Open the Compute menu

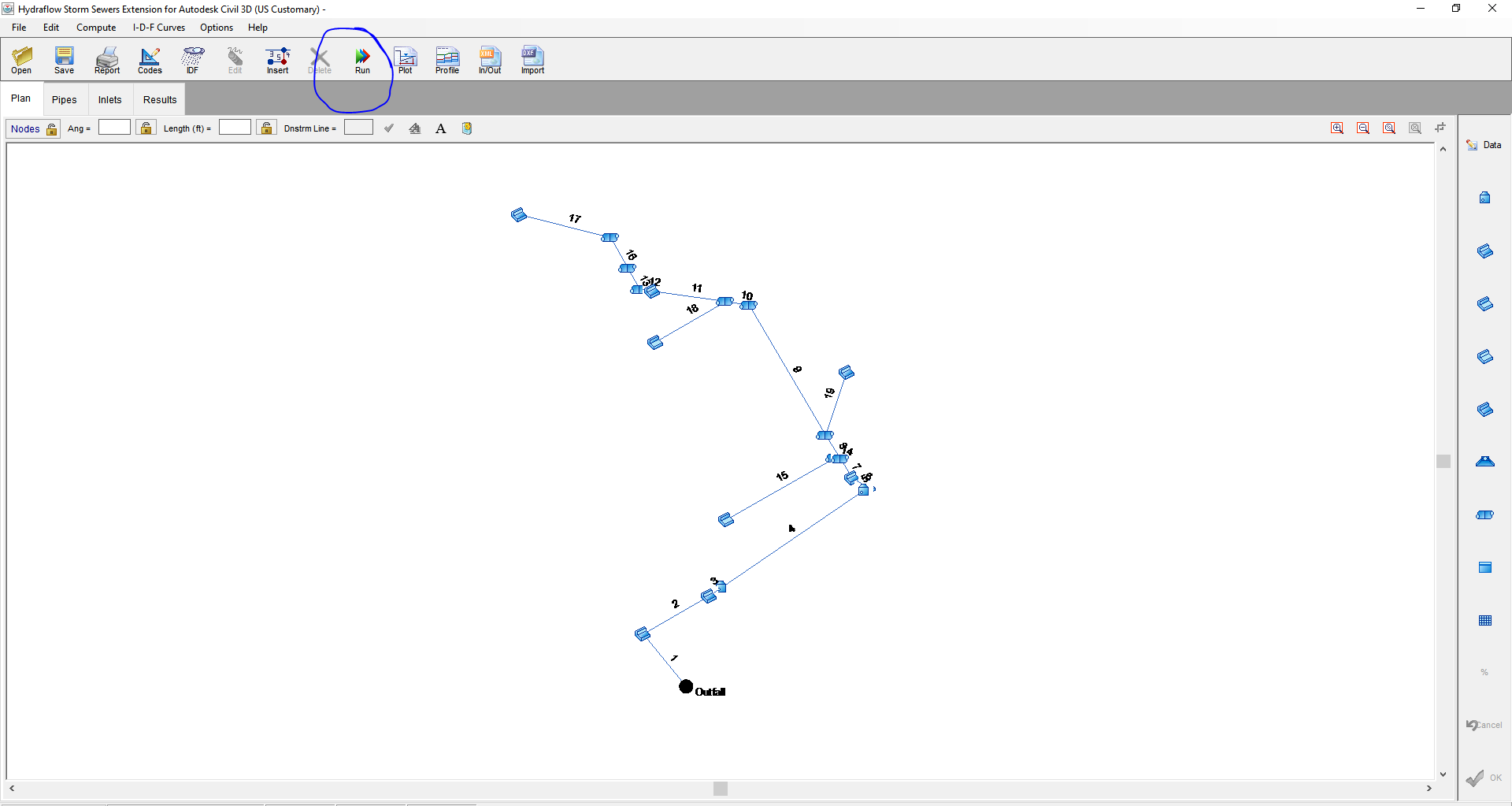pyautogui.click(x=95, y=27)
